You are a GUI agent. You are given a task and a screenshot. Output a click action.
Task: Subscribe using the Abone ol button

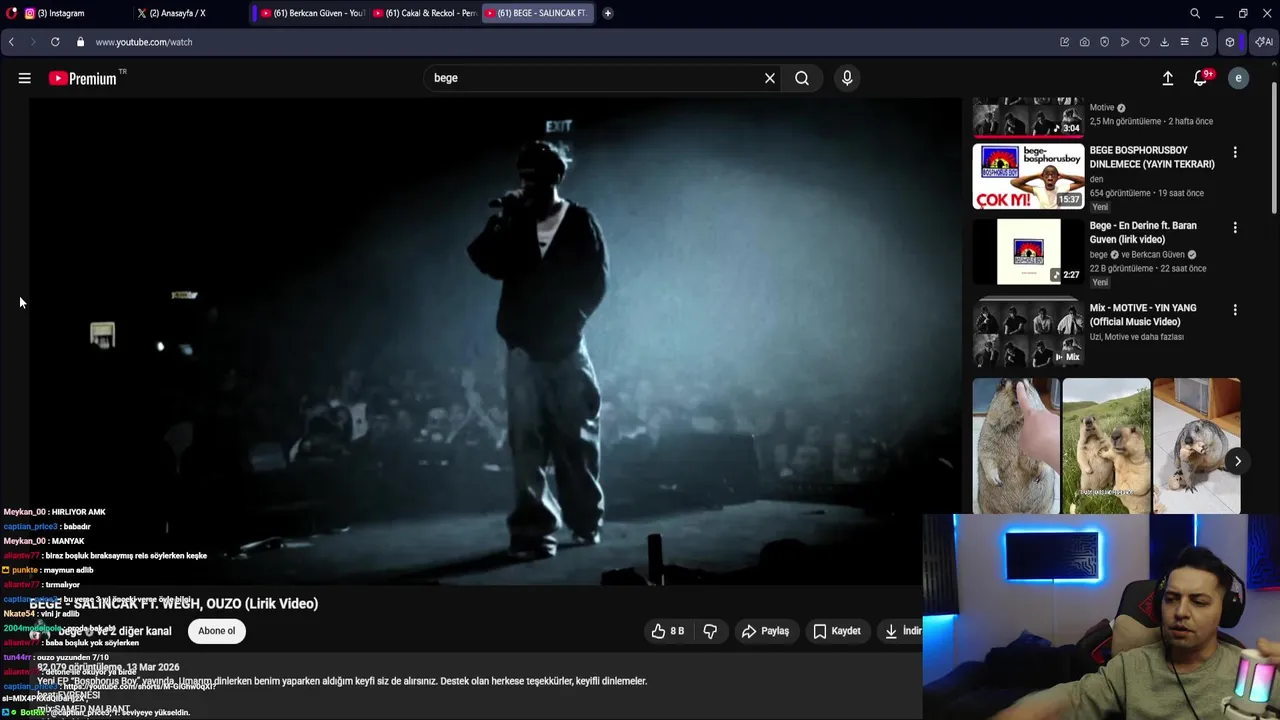pos(217,631)
